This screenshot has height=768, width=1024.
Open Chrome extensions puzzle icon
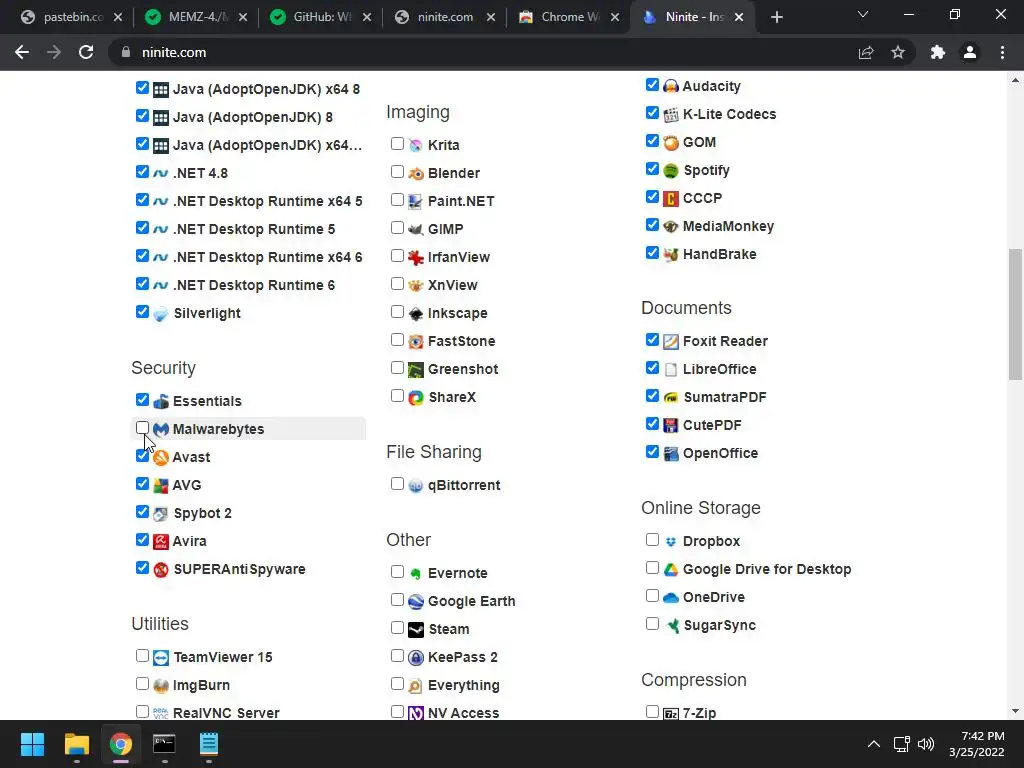938,52
